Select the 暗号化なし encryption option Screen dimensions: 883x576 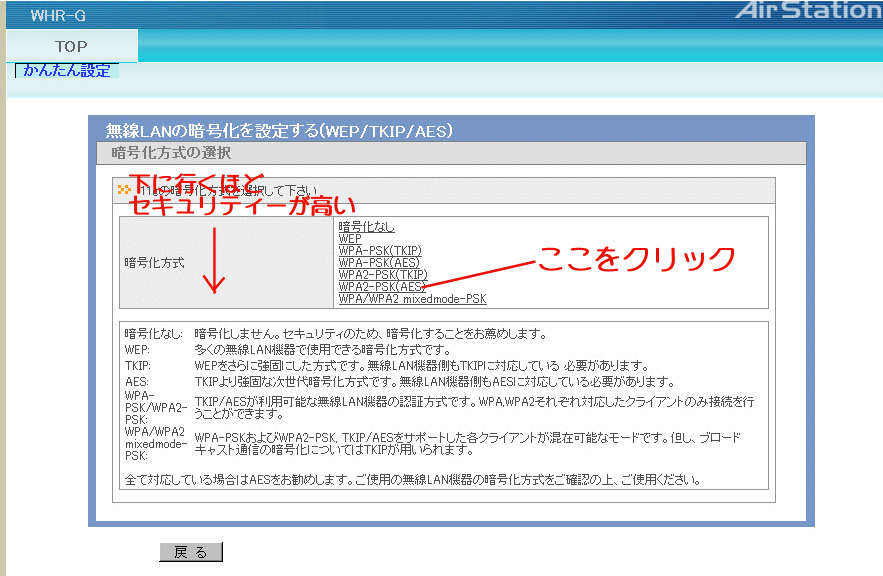click(366, 227)
